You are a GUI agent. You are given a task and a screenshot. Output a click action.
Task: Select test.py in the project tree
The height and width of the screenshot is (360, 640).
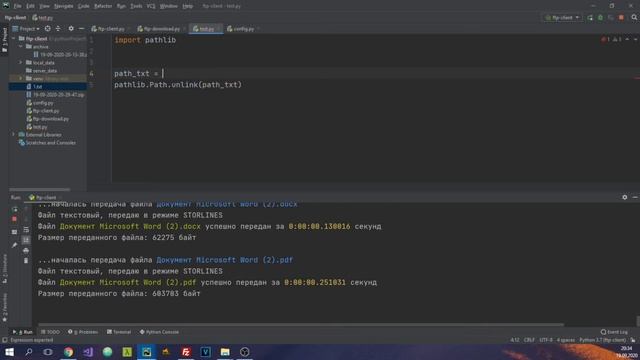click(x=37, y=127)
